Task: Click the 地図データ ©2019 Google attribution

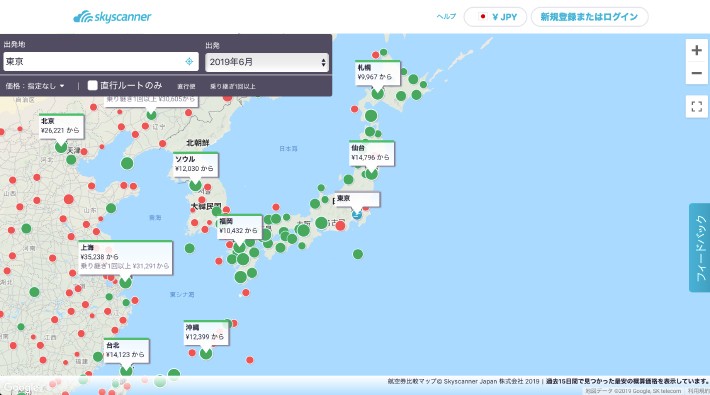Action: click(x=633, y=391)
